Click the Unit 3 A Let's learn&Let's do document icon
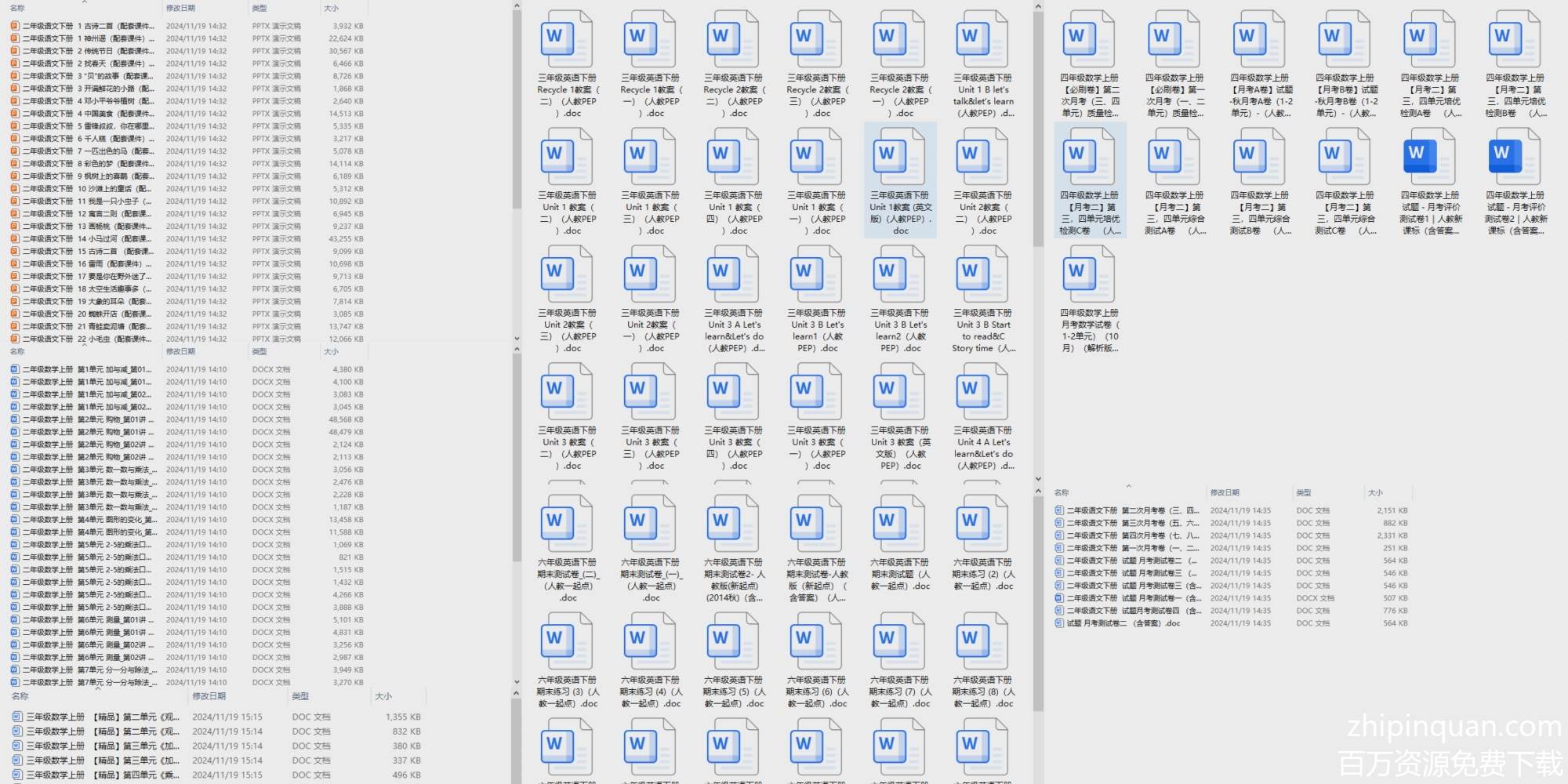This screenshot has width=1568, height=784. [x=734, y=274]
